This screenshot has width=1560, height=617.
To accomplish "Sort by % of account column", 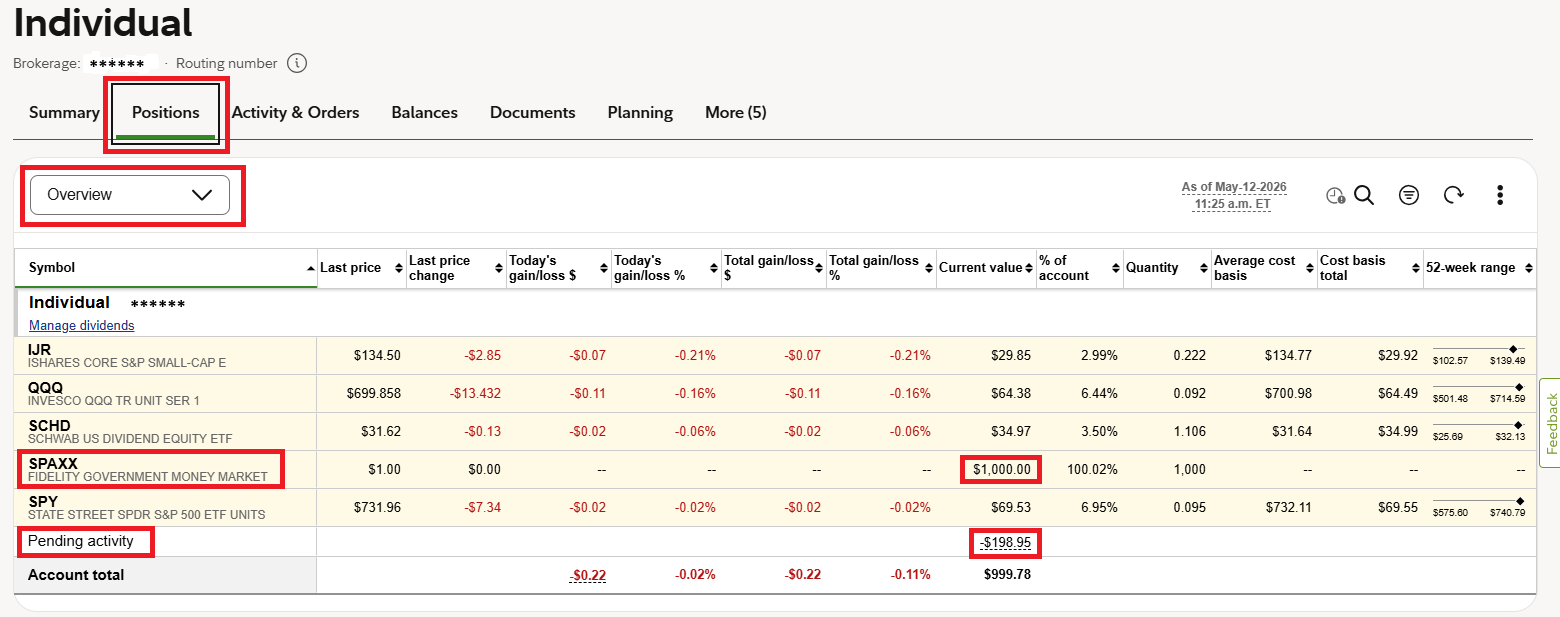I will tap(1079, 268).
